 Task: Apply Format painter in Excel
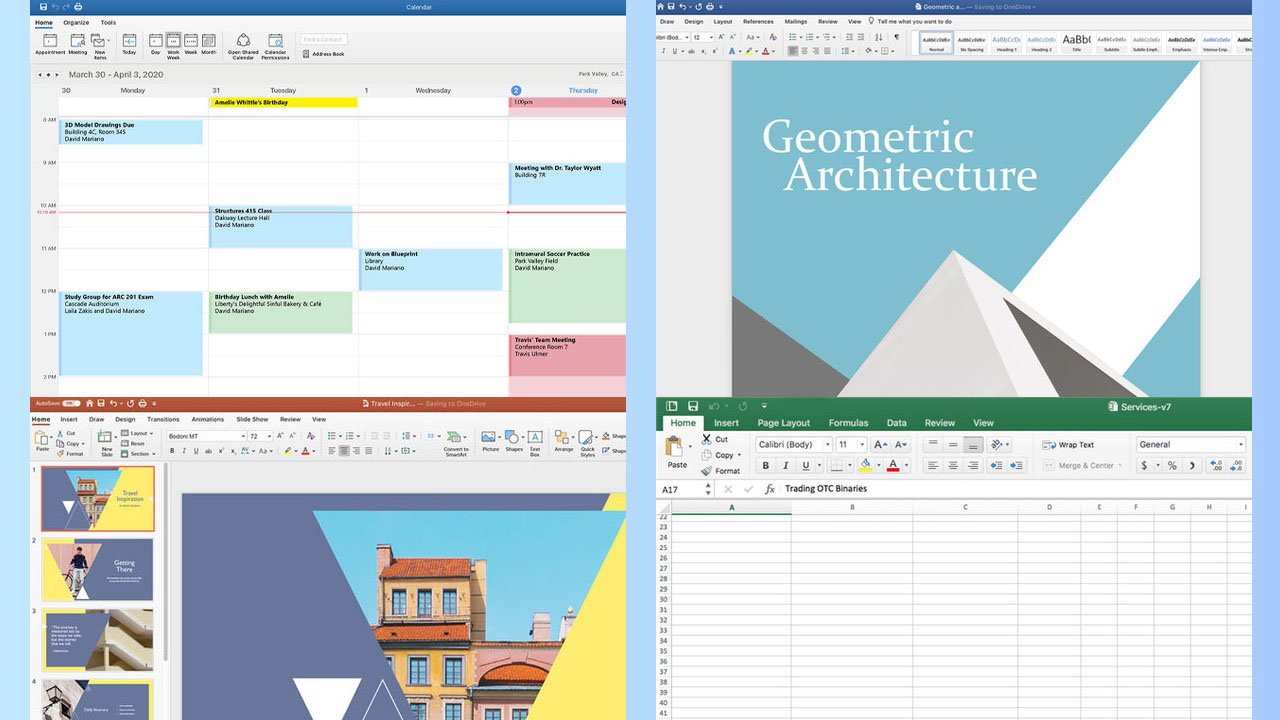pyautogui.click(x=720, y=471)
